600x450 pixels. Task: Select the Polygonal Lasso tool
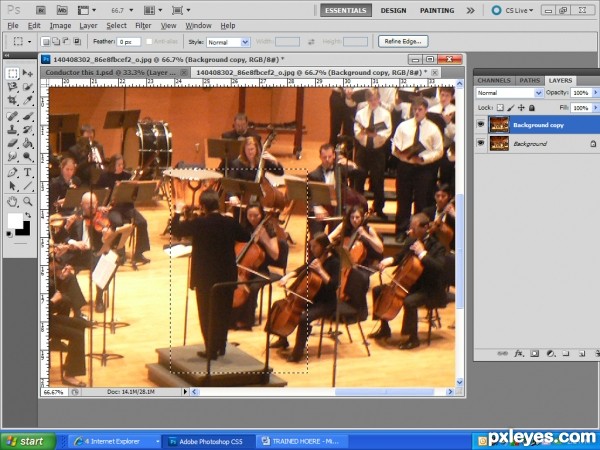pyautogui.click(x=12, y=86)
